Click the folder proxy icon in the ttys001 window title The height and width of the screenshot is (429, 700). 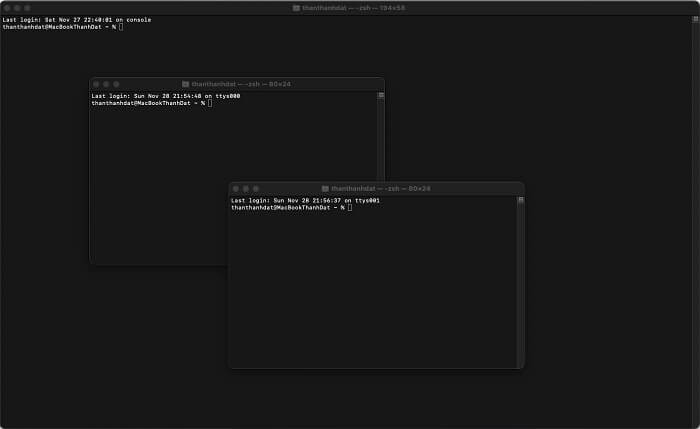click(x=325, y=188)
